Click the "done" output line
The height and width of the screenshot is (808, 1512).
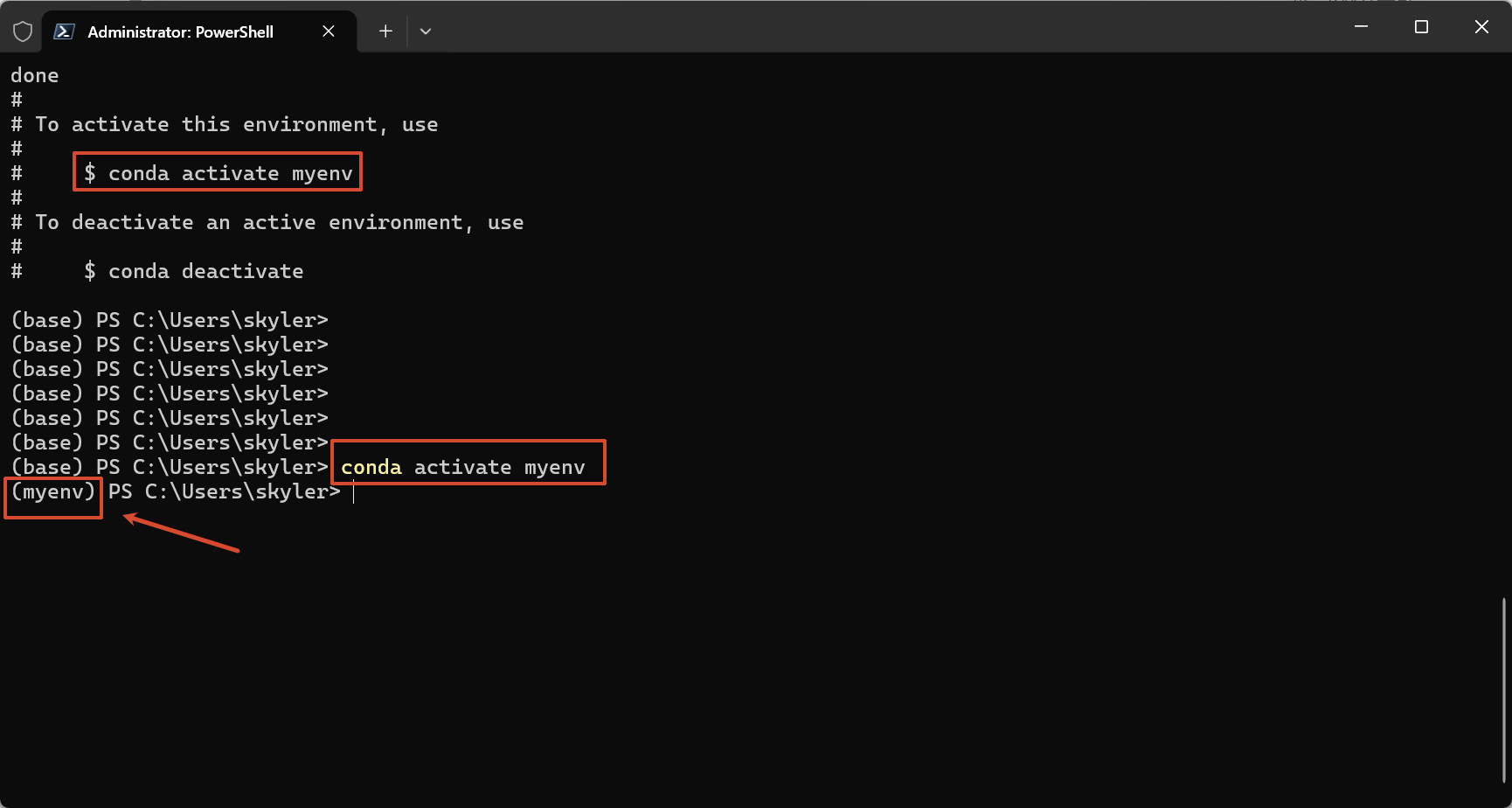[x=35, y=76]
